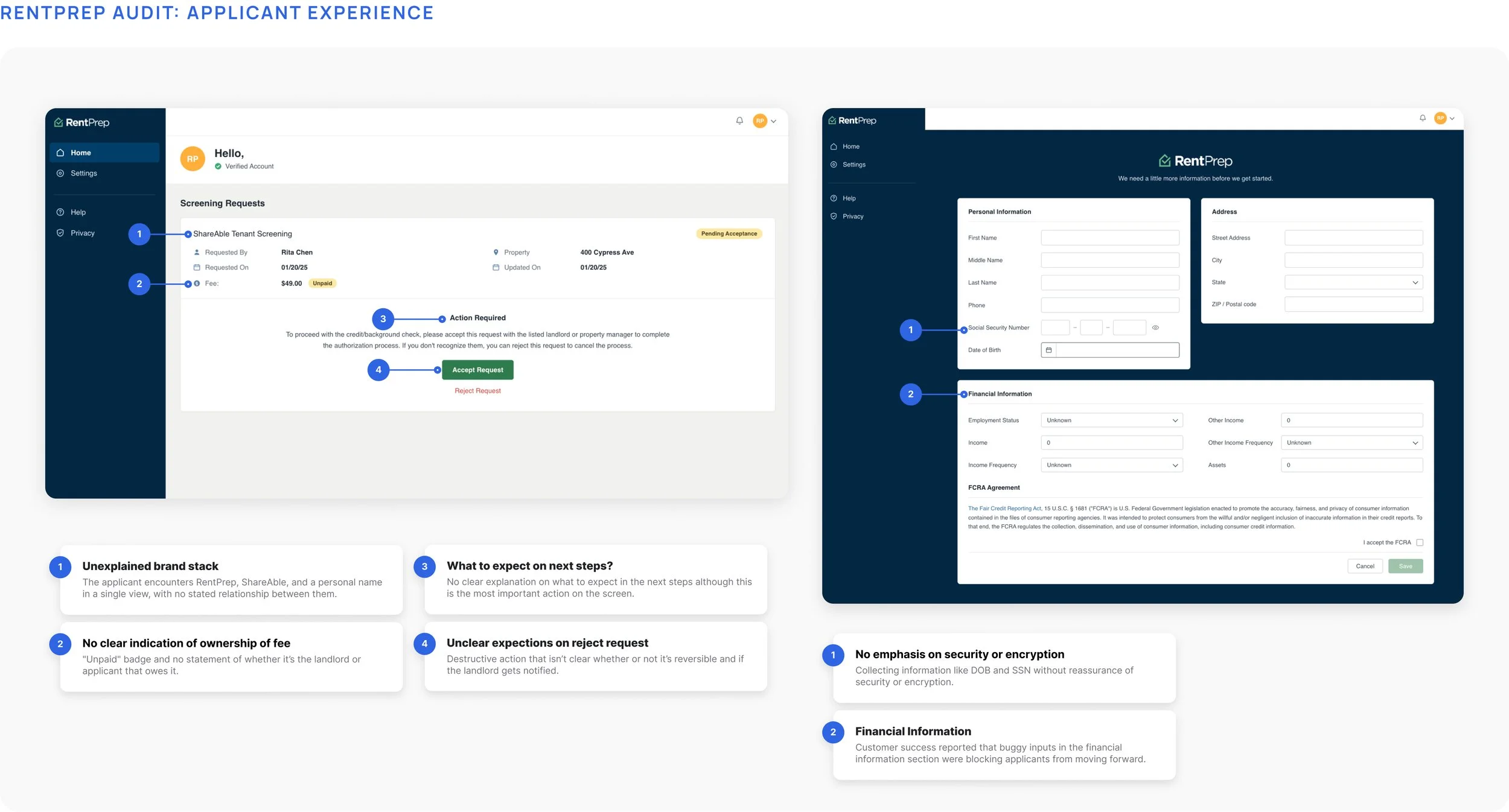
Task: Click the City input field
Action: (1353, 261)
